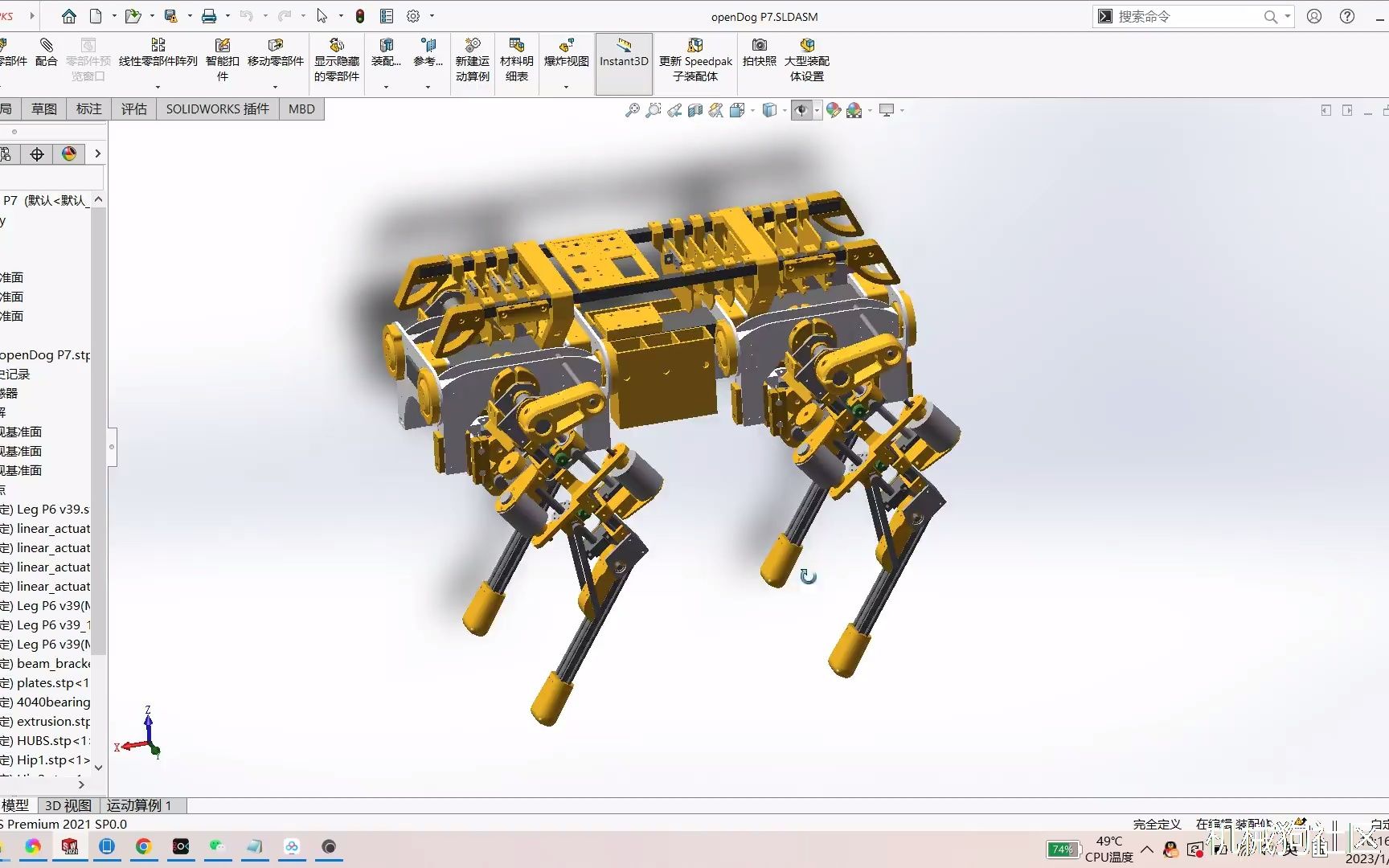Viewport: 1389px width, 868px height.
Task: Open options gear dropdown arrow
Action: click(432, 16)
